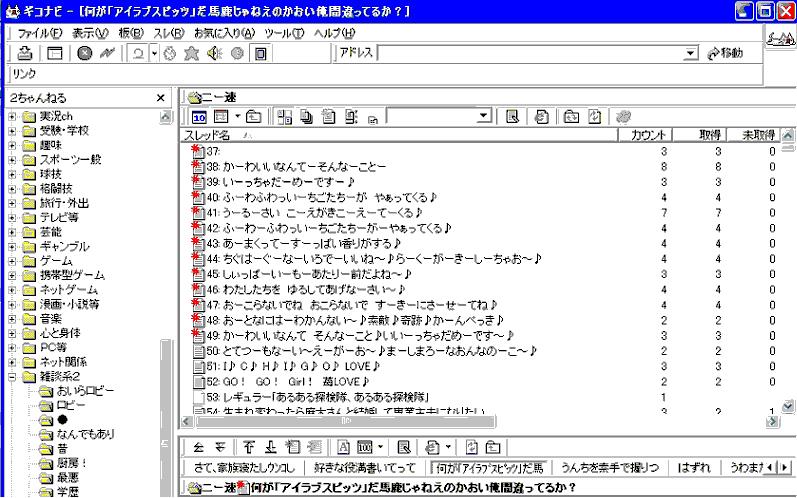The width and height of the screenshot is (797, 498).
Task: Open dropdown arrow beside calendar list icon
Action: pyautogui.click(x=237, y=117)
